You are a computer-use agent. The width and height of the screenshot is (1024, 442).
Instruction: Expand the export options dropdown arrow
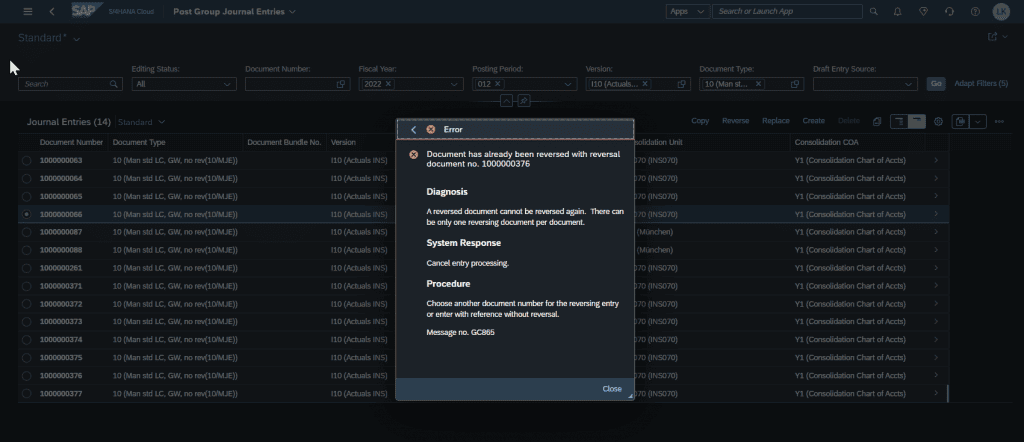pos(978,121)
